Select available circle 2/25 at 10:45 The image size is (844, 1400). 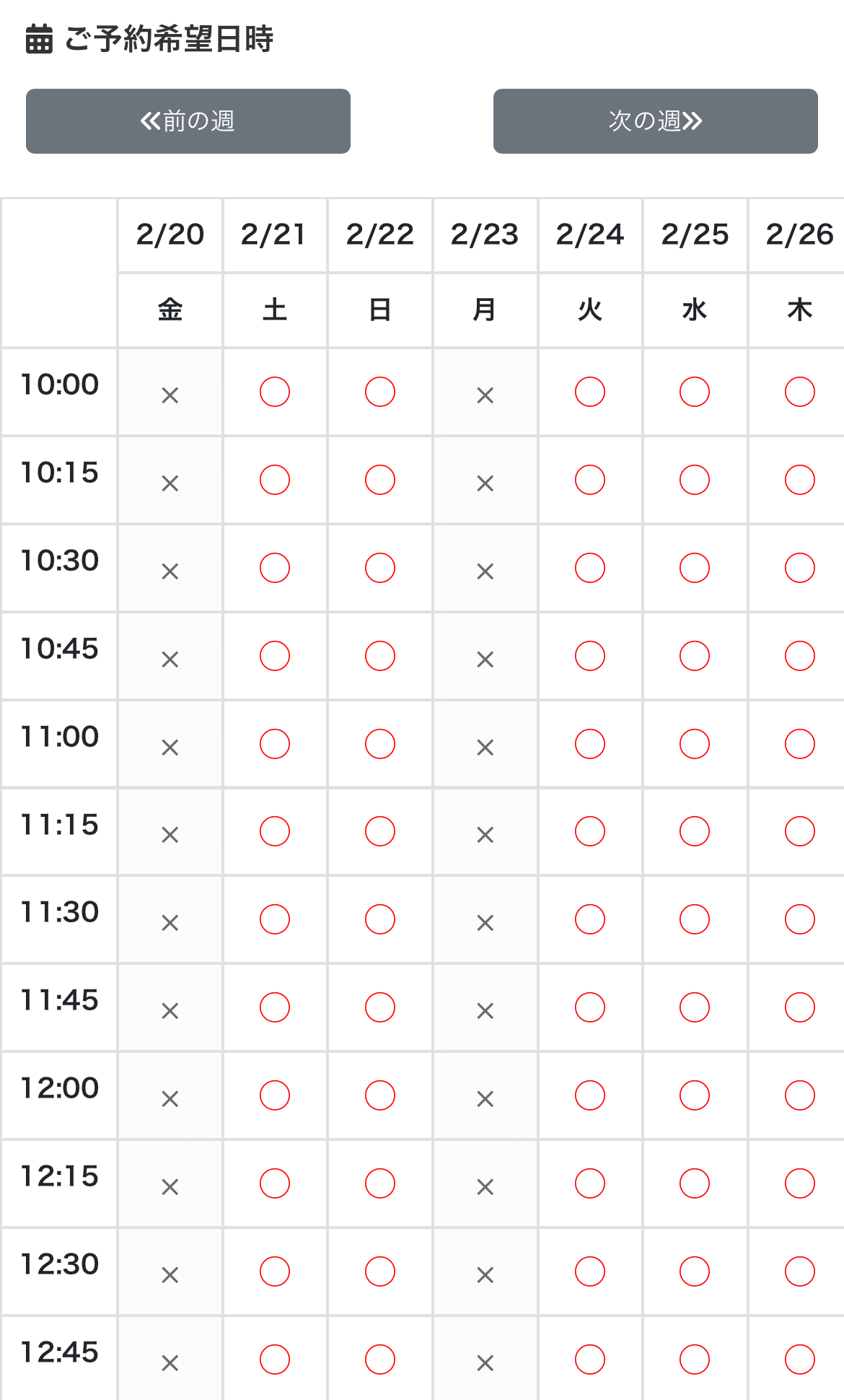pos(695,656)
